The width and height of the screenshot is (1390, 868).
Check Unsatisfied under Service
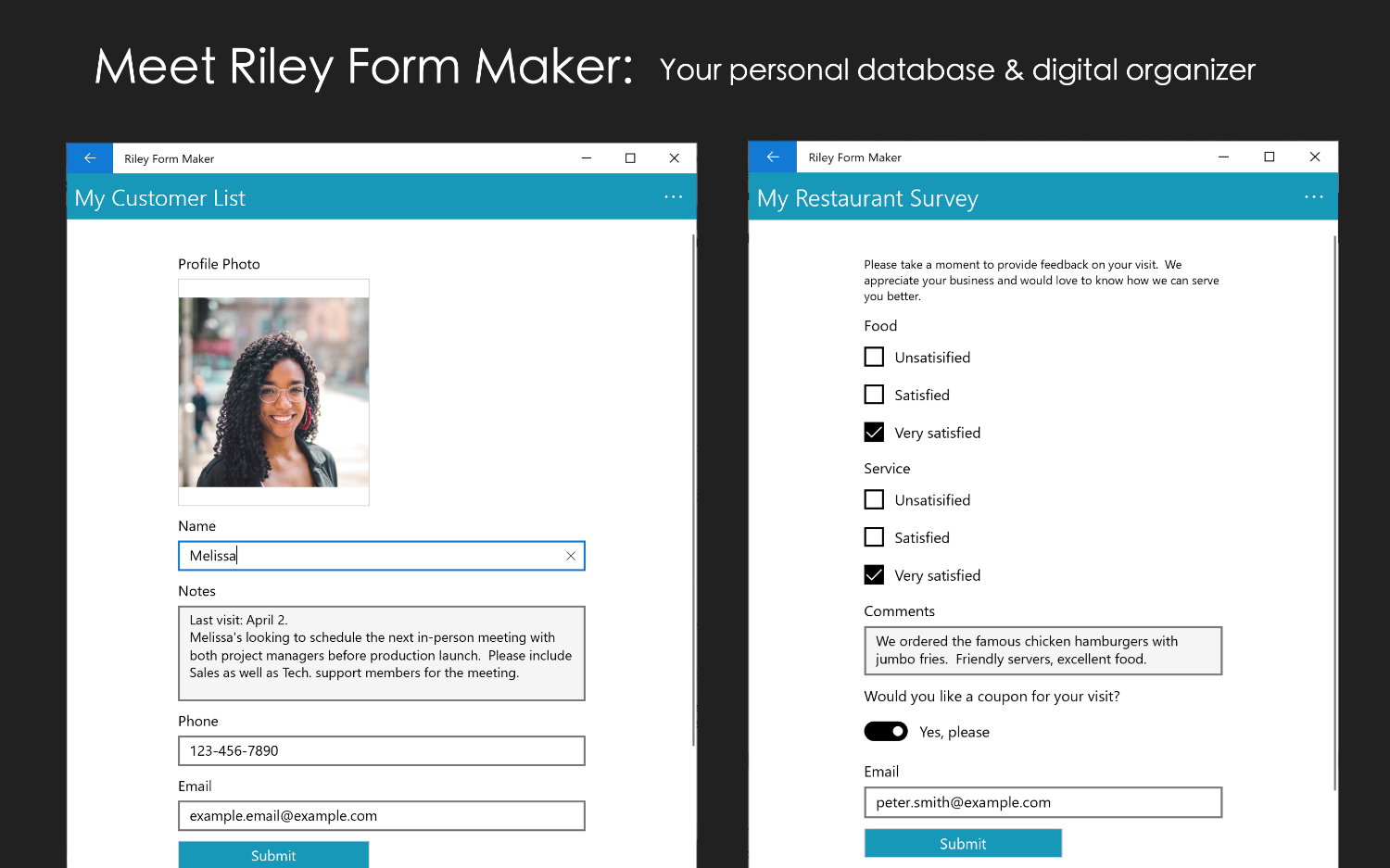point(874,499)
